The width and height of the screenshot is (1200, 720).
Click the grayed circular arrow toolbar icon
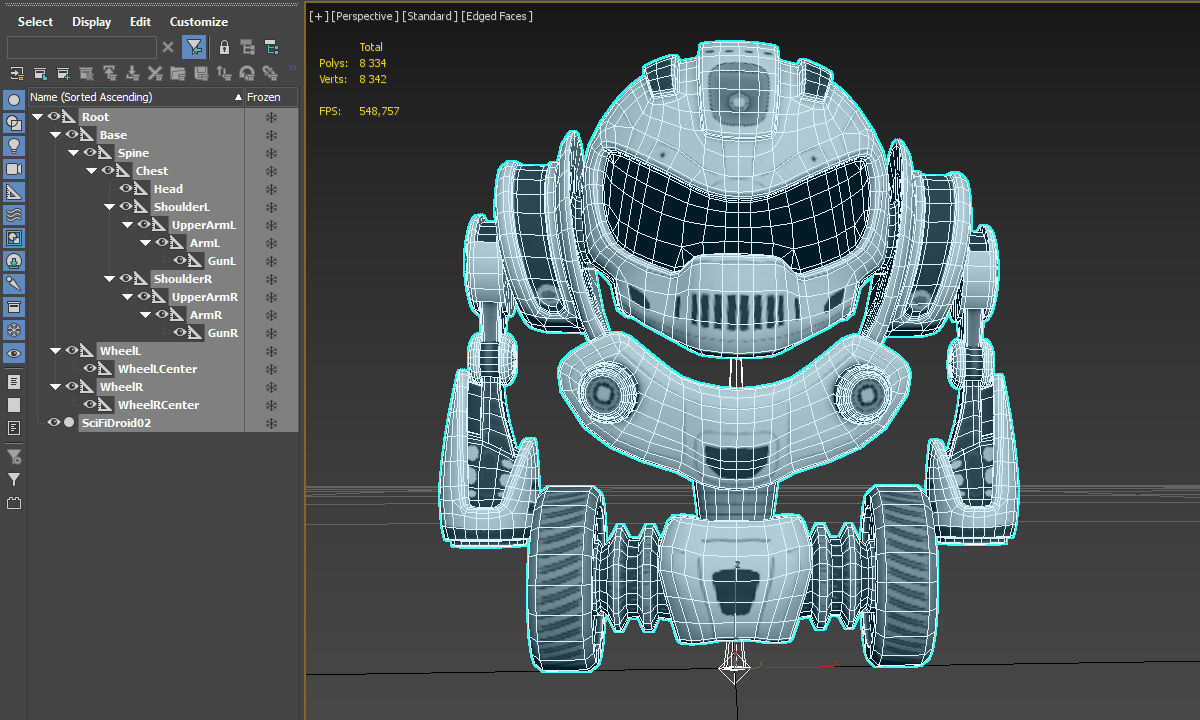[247, 73]
